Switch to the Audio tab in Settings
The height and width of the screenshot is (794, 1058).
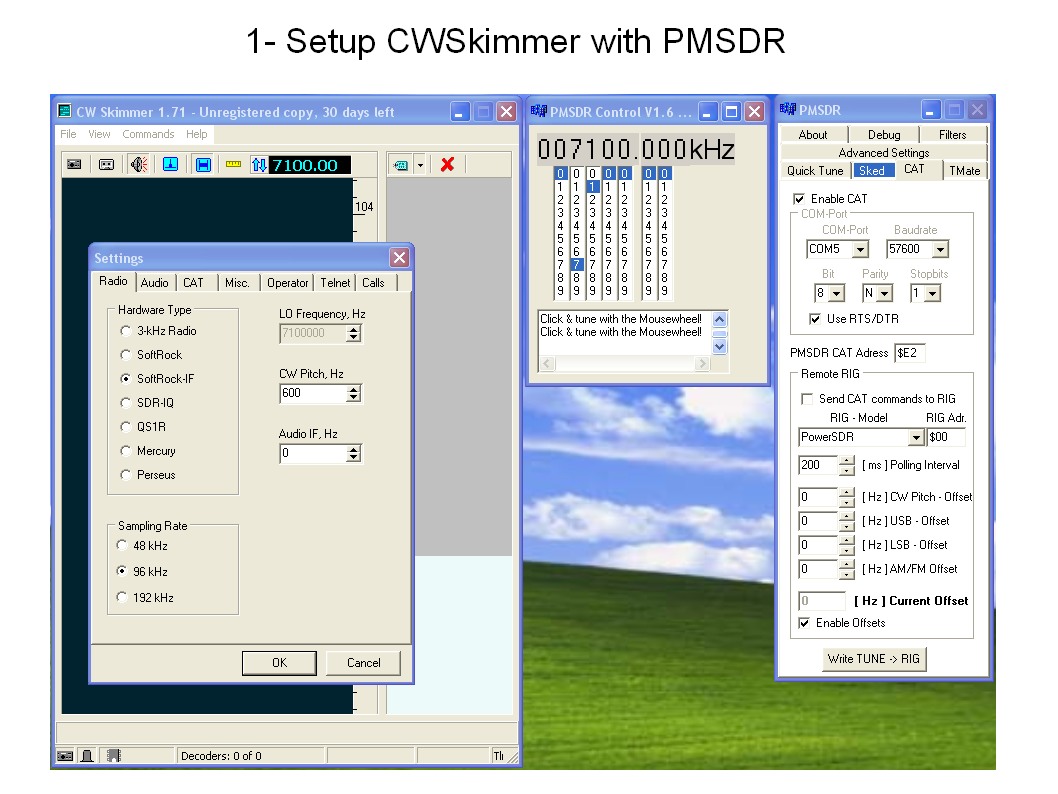pyautogui.click(x=155, y=283)
